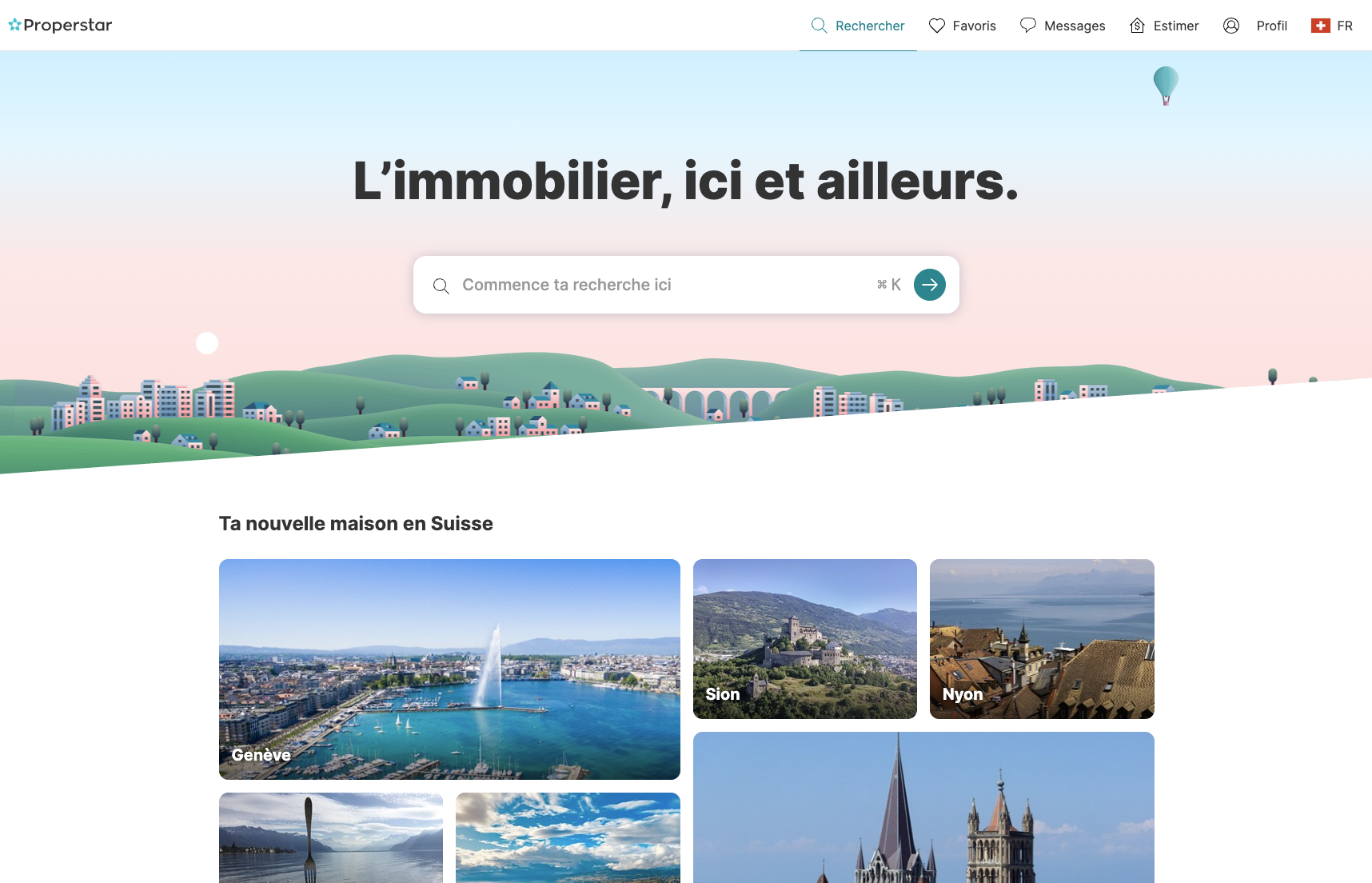Click the cathedral spire city photo
This screenshot has width=1372, height=883.
923,808
